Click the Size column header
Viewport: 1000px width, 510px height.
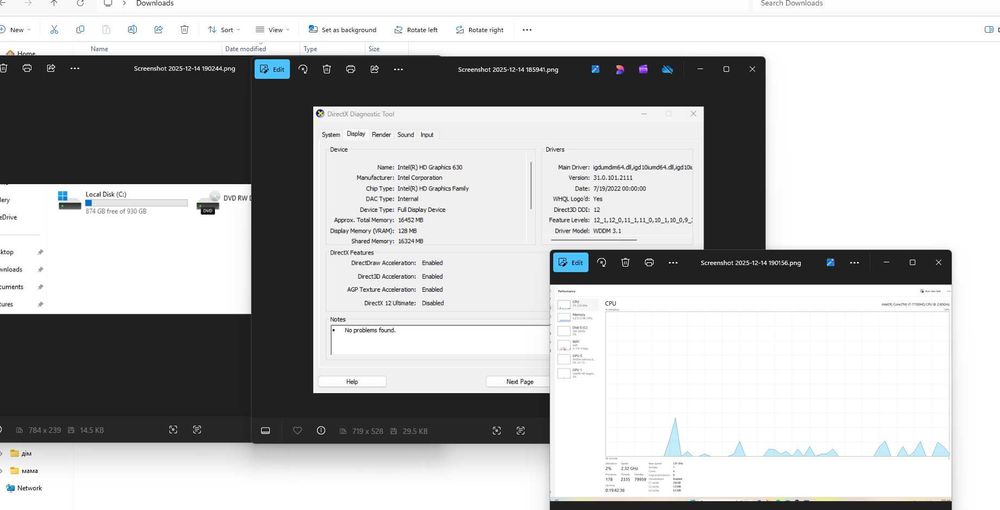tap(374, 48)
